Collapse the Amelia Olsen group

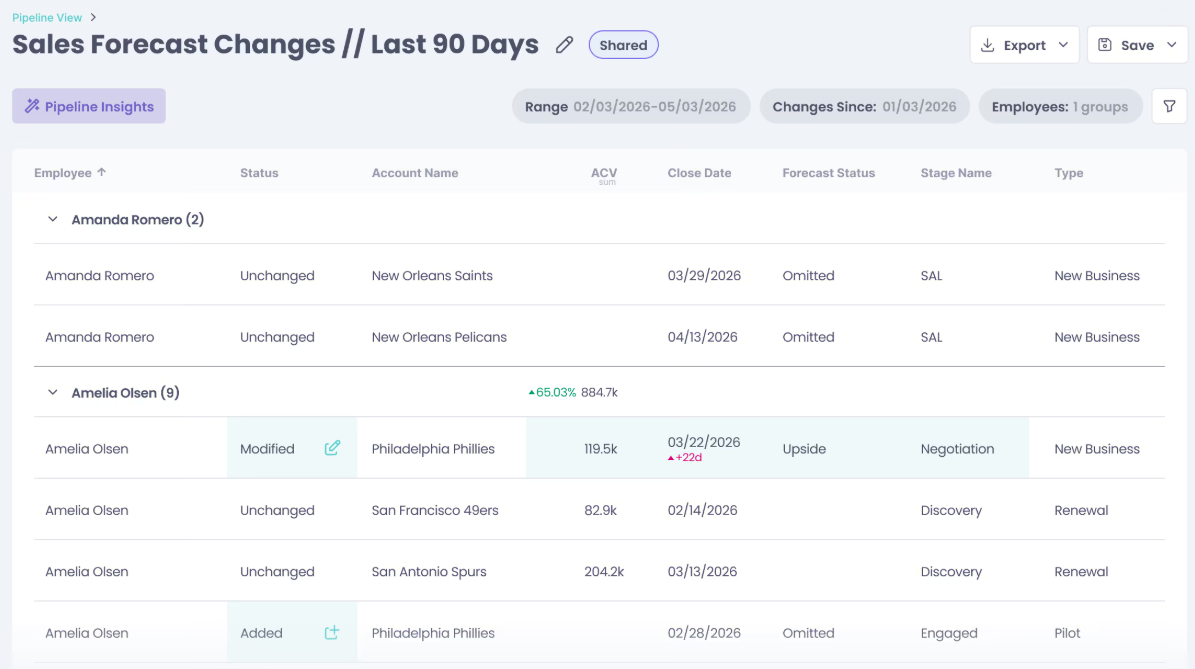(53, 392)
